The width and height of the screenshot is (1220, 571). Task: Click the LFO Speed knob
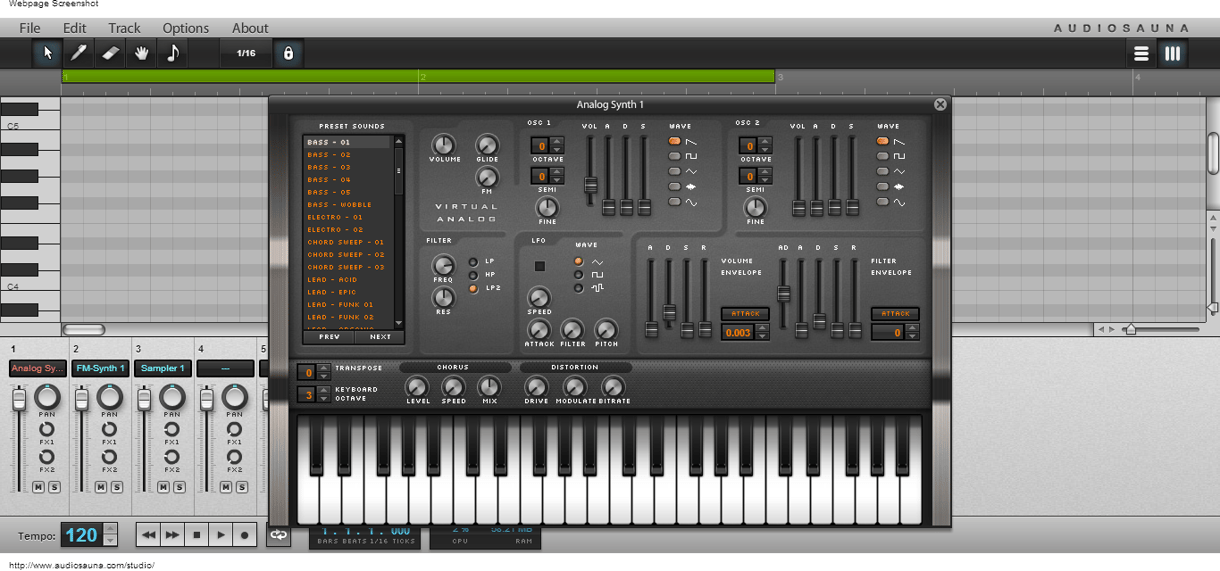539,297
